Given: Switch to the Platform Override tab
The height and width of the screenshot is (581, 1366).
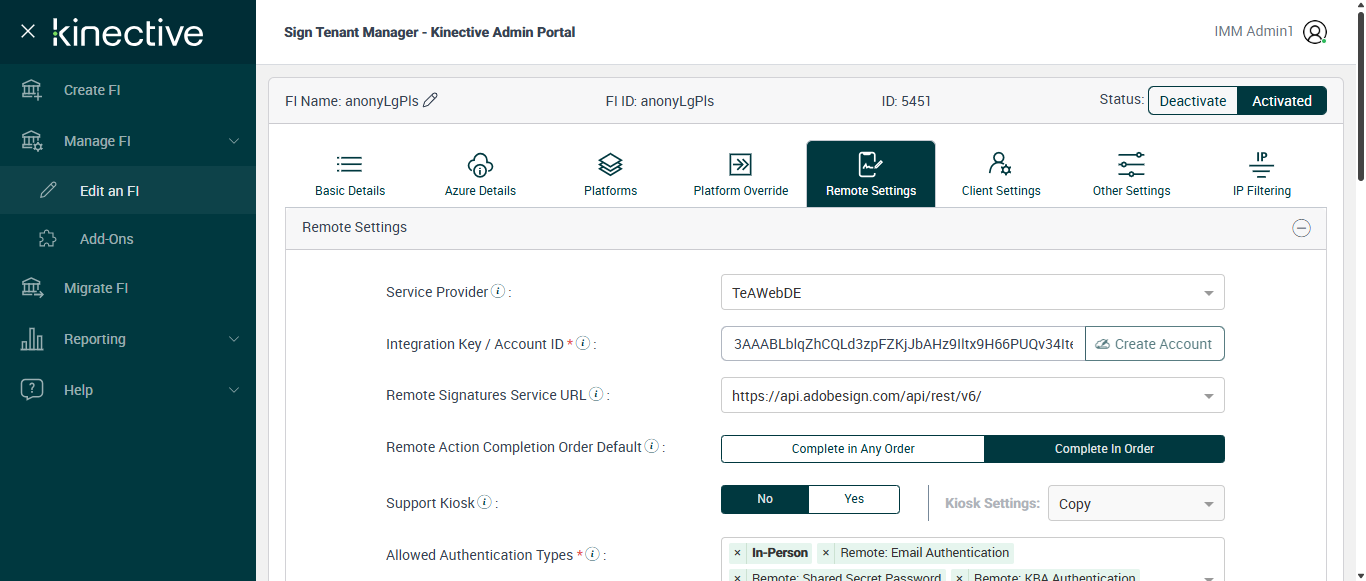Looking at the screenshot, I should [x=741, y=174].
